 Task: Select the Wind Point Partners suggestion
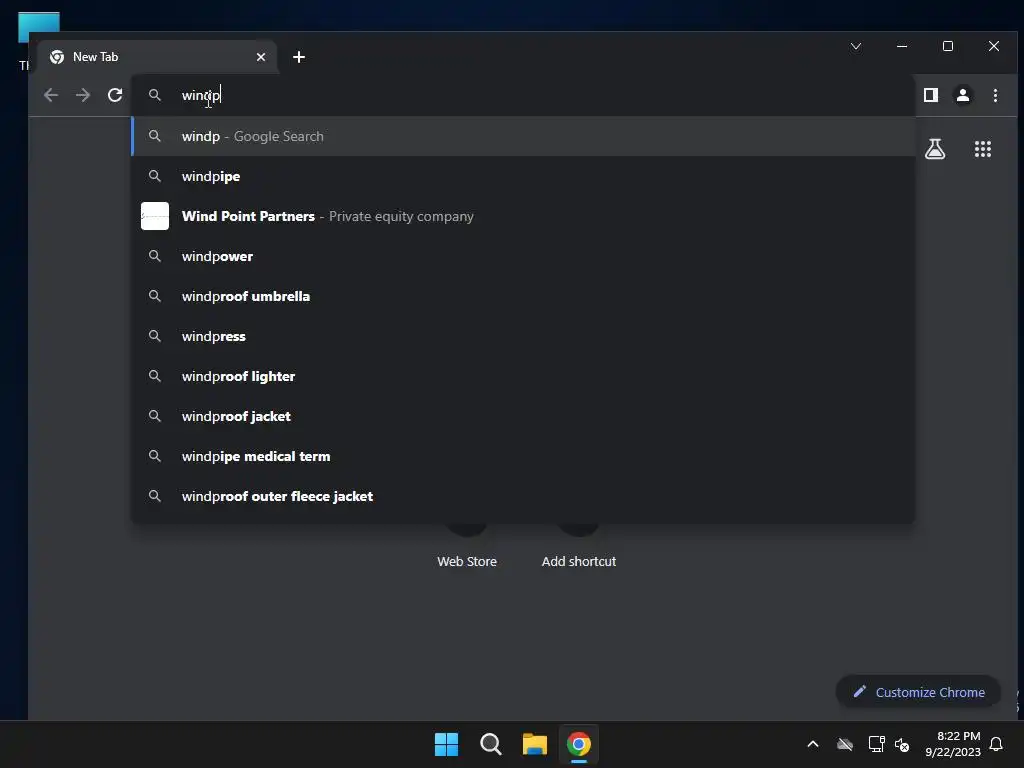click(522, 216)
